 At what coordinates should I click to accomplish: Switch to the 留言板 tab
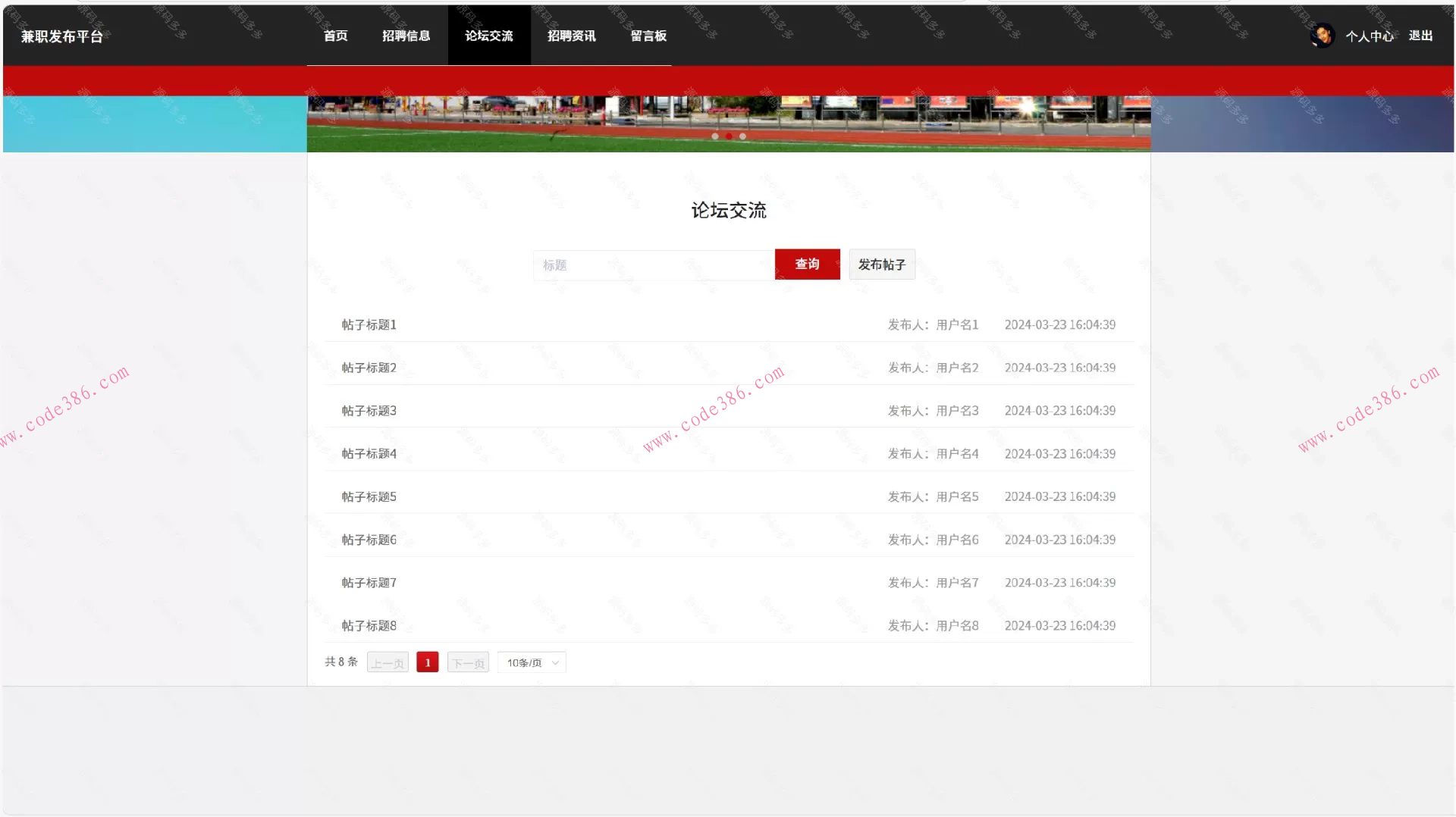point(648,35)
